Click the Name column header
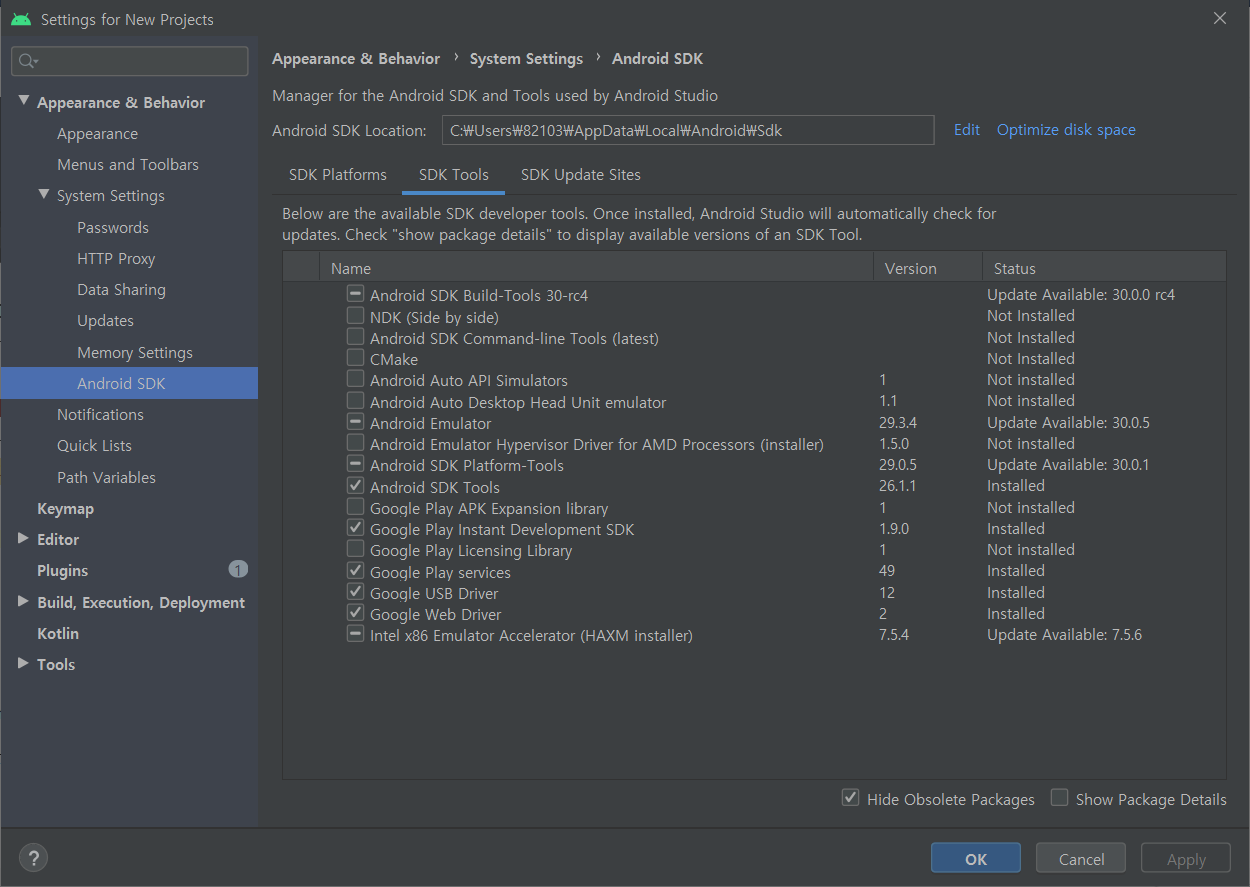Image resolution: width=1250 pixels, height=887 pixels. tap(596, 268)
